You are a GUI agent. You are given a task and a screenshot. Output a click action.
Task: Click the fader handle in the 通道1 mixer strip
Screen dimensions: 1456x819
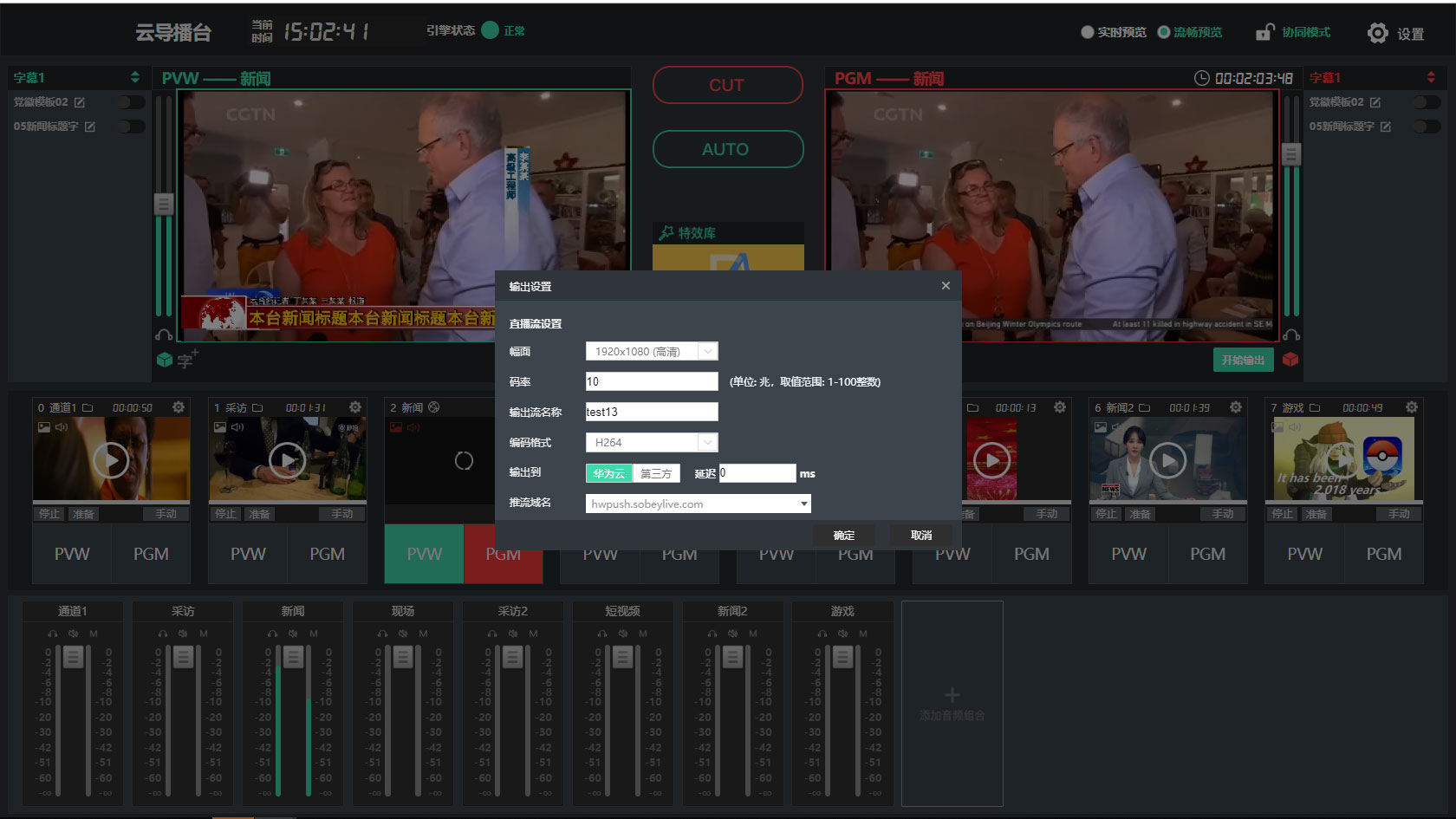[x=74, y=657]
